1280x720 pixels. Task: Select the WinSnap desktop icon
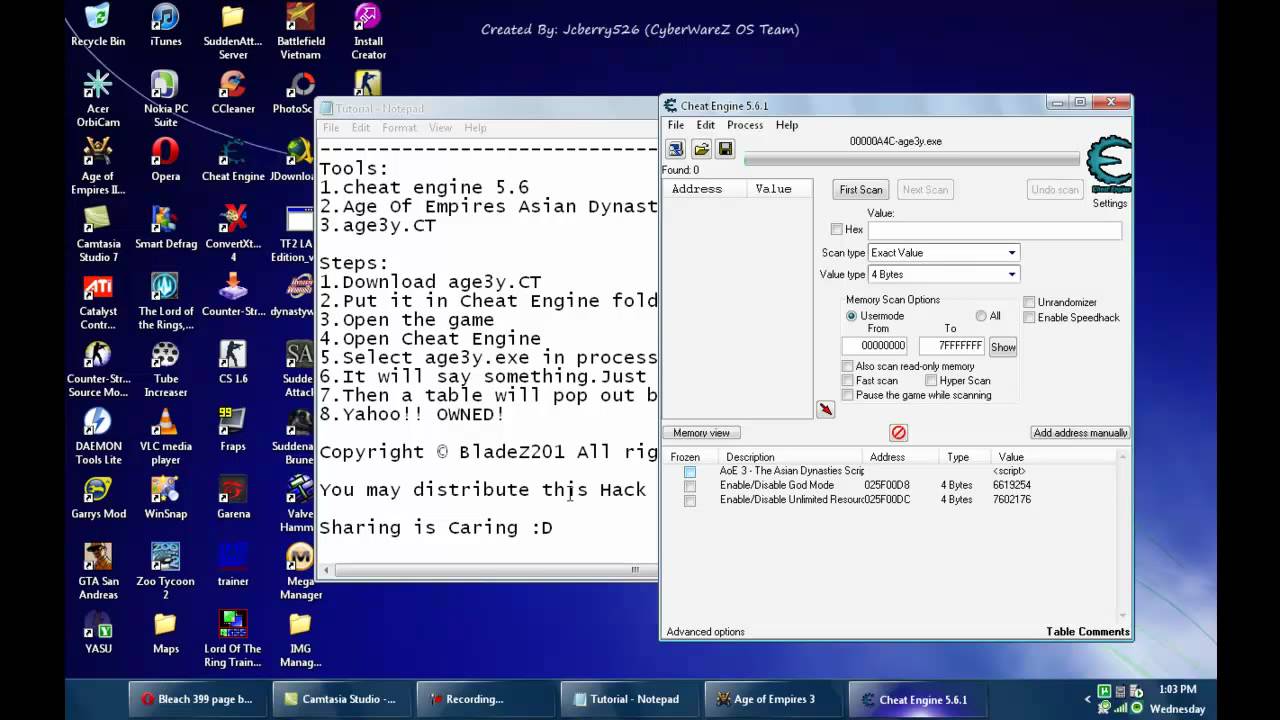pyautogui.click(x=165, y=499)
